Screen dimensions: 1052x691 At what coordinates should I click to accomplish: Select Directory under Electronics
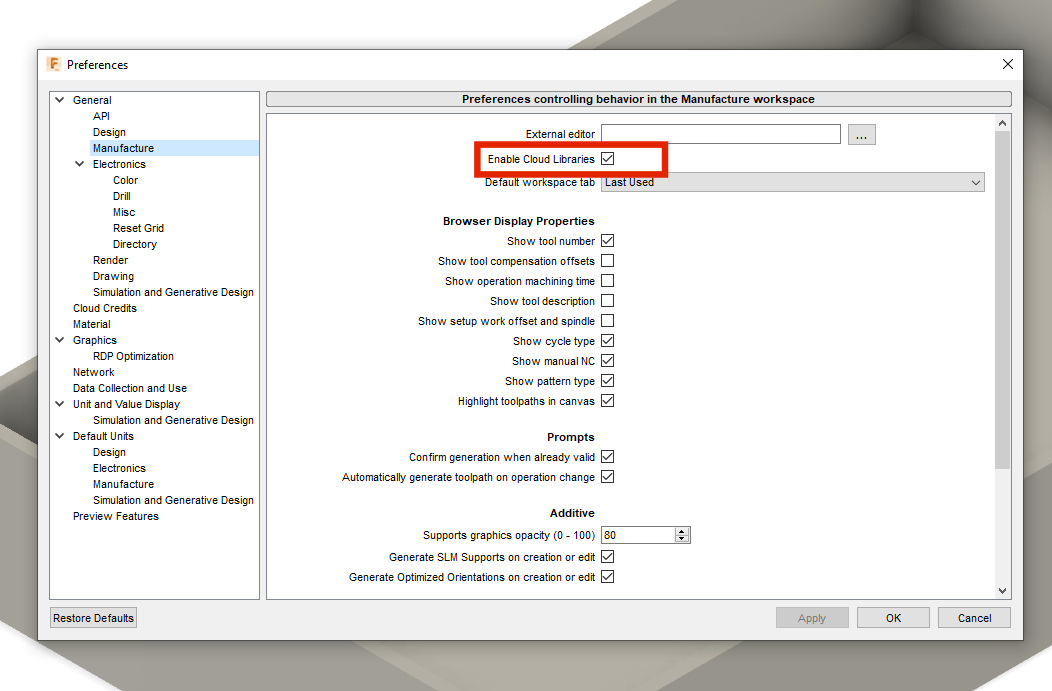tap(135, 244)
